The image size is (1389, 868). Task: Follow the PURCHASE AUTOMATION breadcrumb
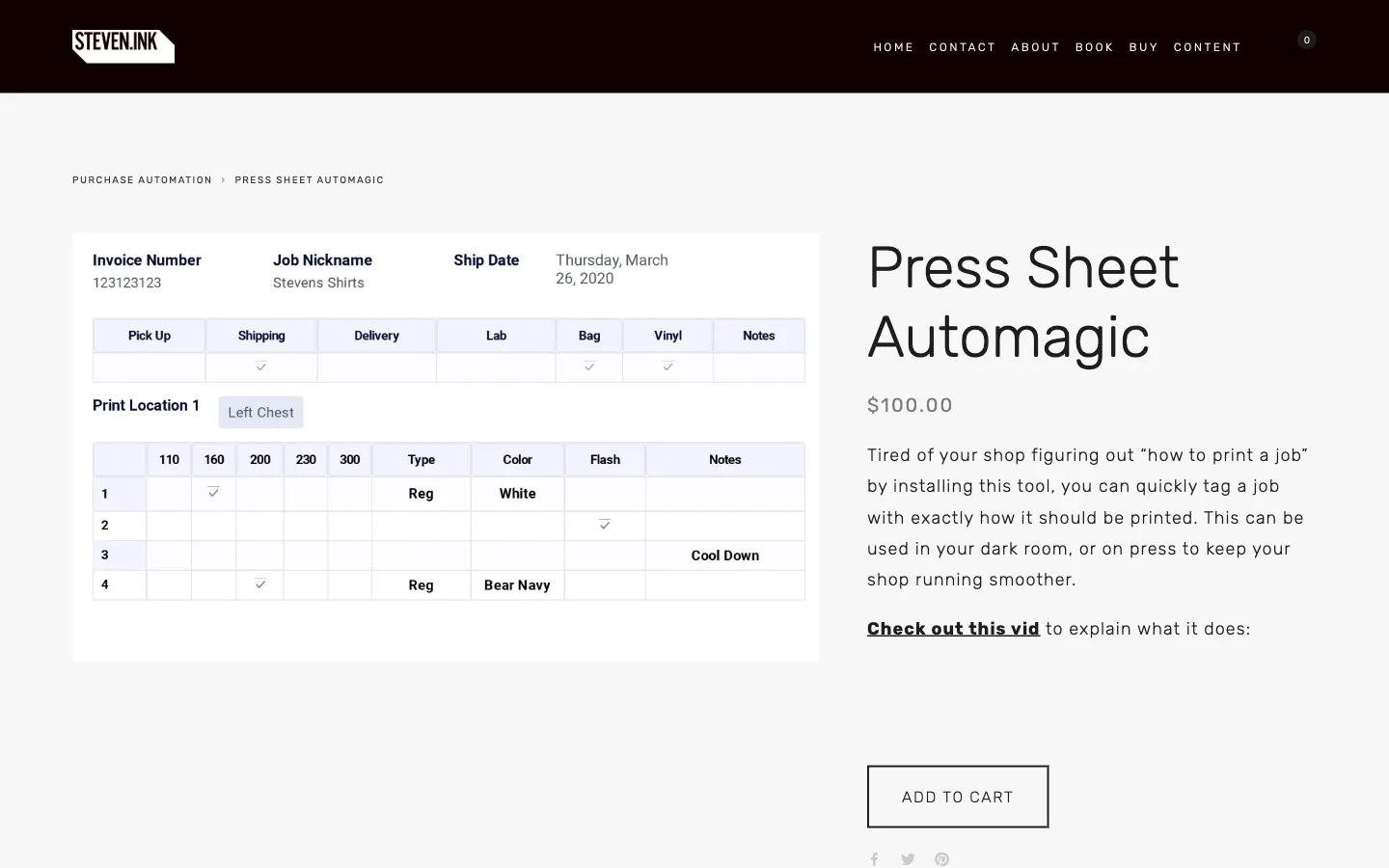[142, 180]
